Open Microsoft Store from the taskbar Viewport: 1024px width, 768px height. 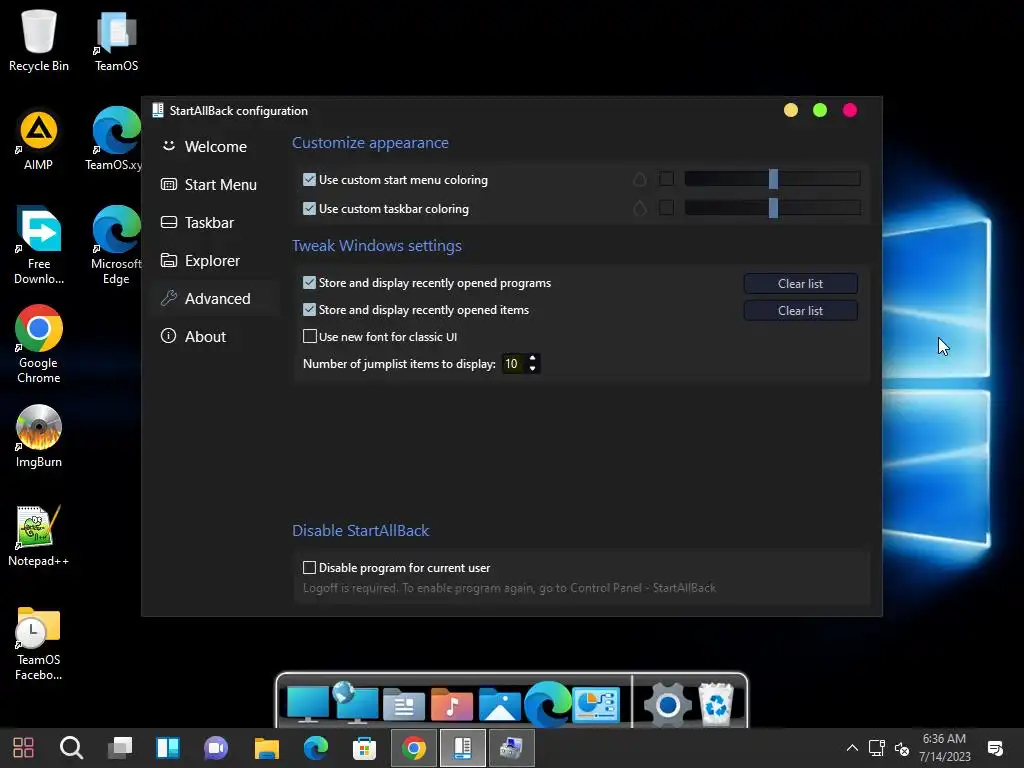pos(364,748)
